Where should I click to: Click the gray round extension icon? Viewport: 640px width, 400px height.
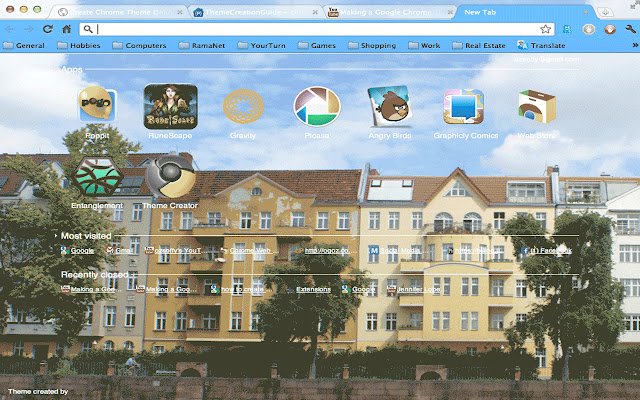point(588,29)
